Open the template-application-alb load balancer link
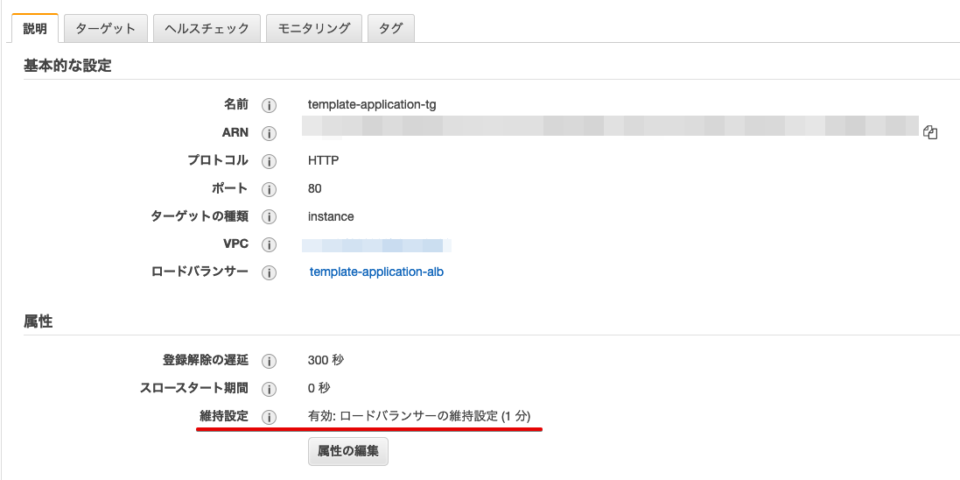 376,272
